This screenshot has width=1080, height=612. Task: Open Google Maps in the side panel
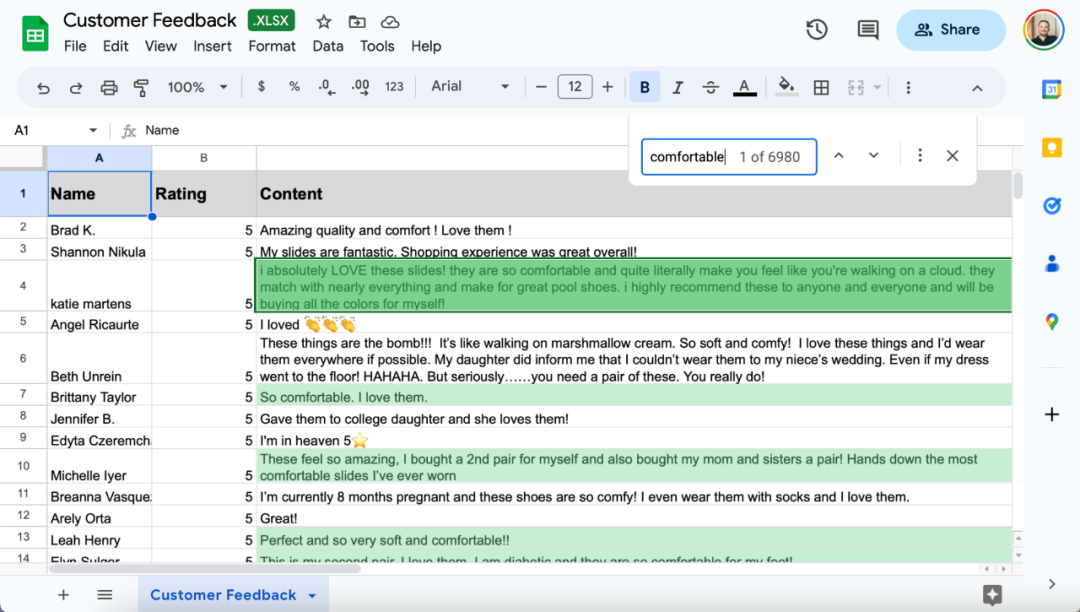coord(1052,321)
